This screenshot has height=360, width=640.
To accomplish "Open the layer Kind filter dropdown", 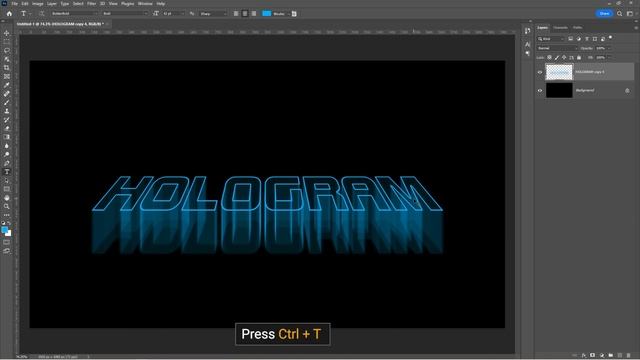I will 551,39.
